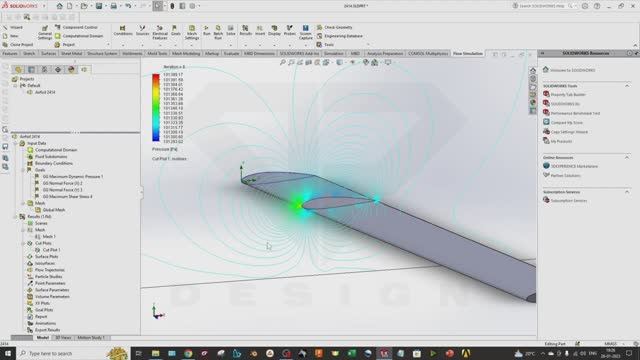
Task: Click the Windows Start button
Action: pyautogui.click(x=8, y=353)
